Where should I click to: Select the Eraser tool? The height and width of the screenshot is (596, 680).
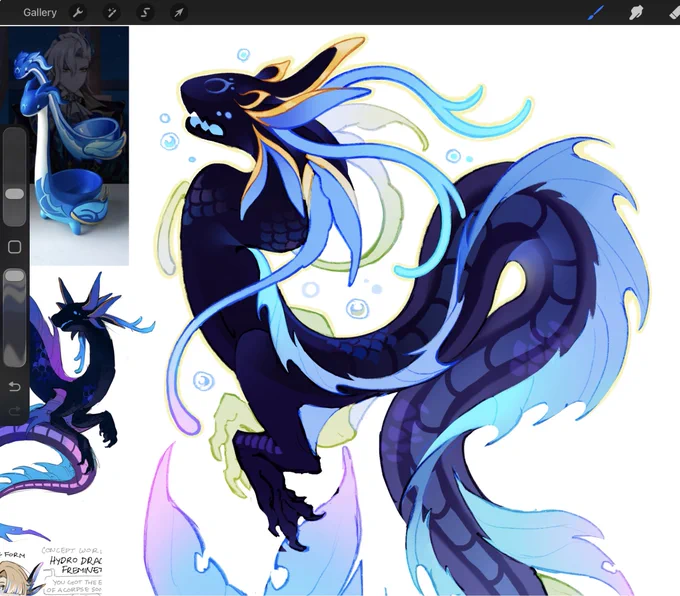click(x=675, y=13)
